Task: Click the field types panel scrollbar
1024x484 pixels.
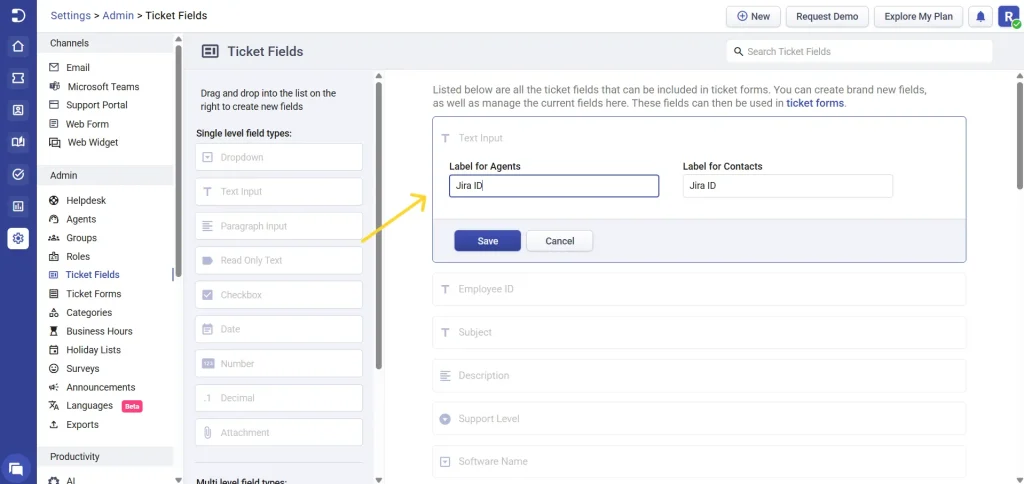Action: click(379, 225)
